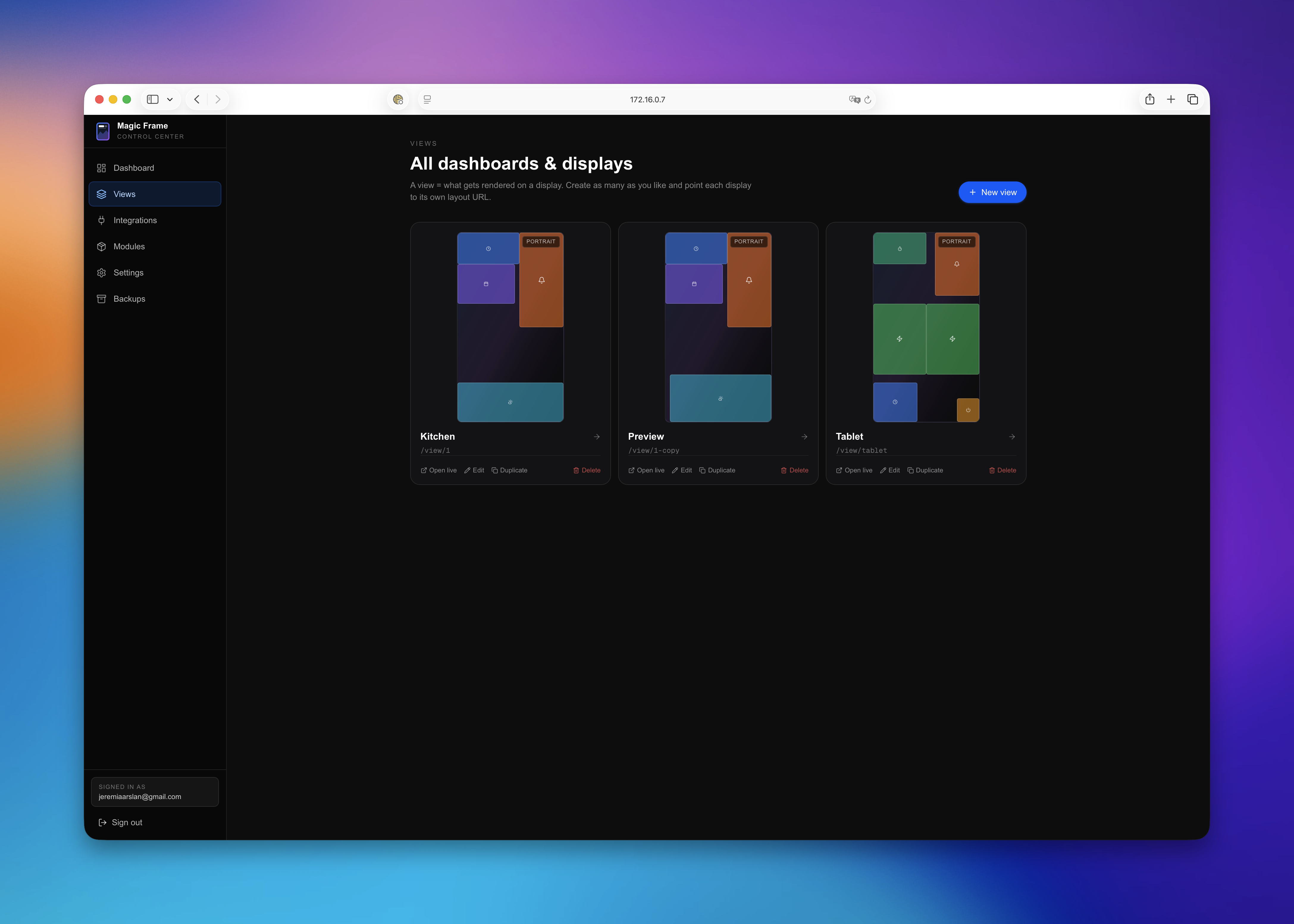
Task: Edit the Preview view
Action: (x=682, y=470)
